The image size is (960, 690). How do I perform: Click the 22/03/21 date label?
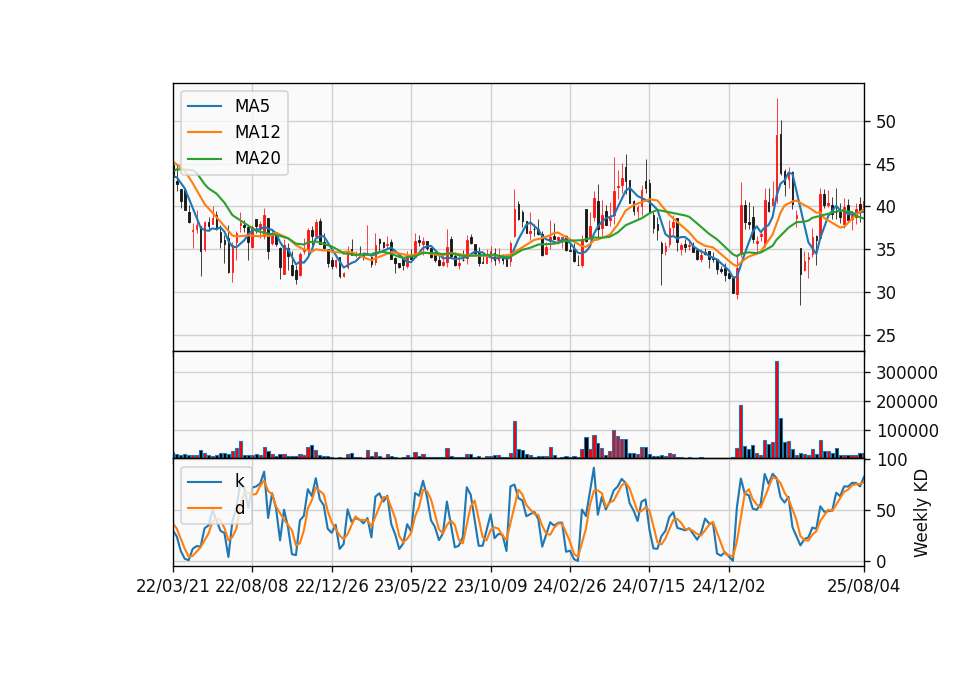point(173,586)
